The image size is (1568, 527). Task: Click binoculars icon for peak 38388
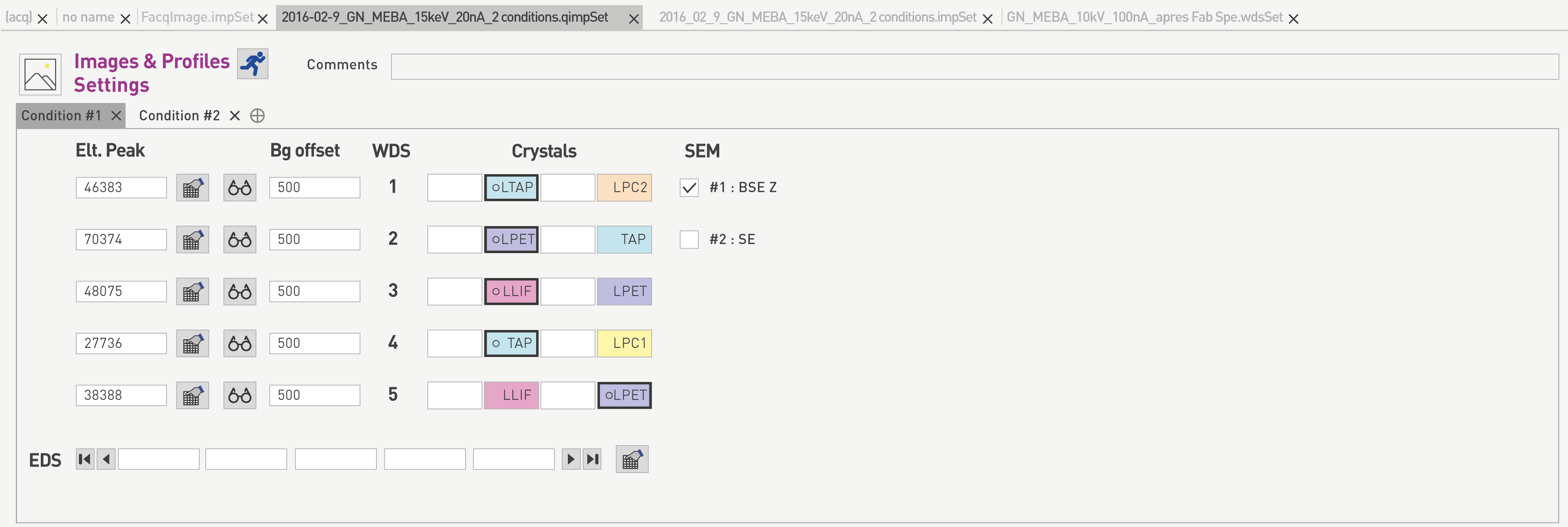click(239, 396)
